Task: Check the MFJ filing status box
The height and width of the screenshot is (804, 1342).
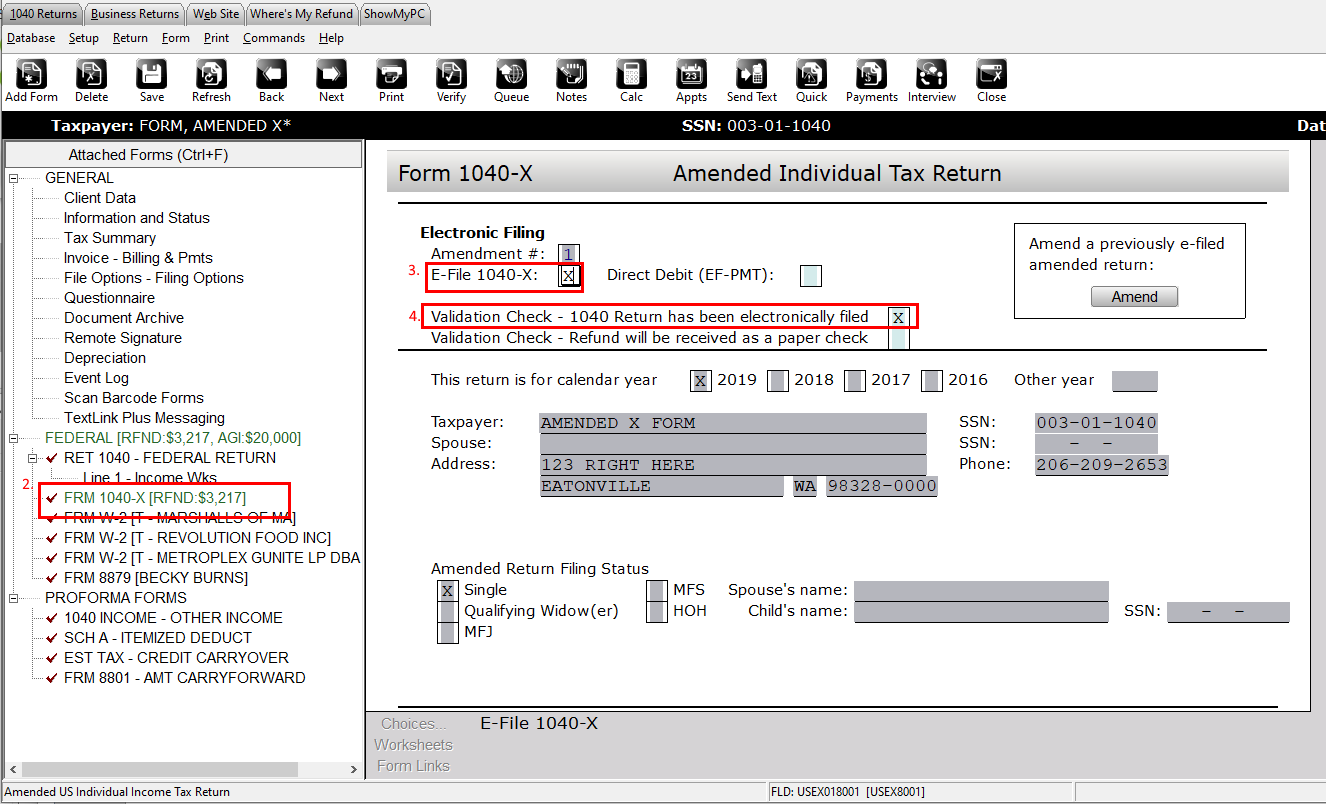Action: (448, 632)
